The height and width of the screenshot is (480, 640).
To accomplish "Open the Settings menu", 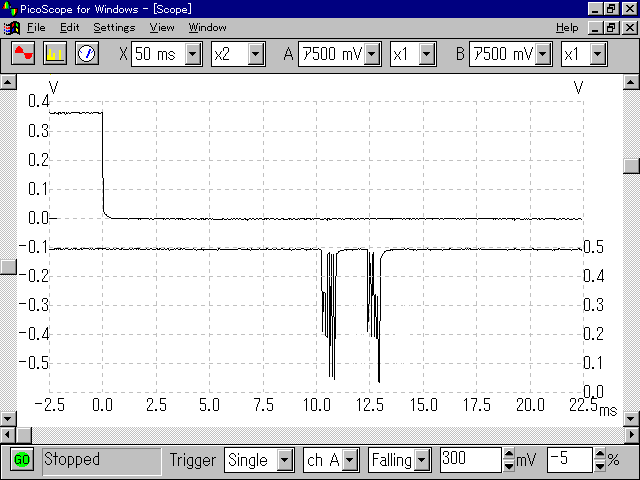I will pos(114,28).
